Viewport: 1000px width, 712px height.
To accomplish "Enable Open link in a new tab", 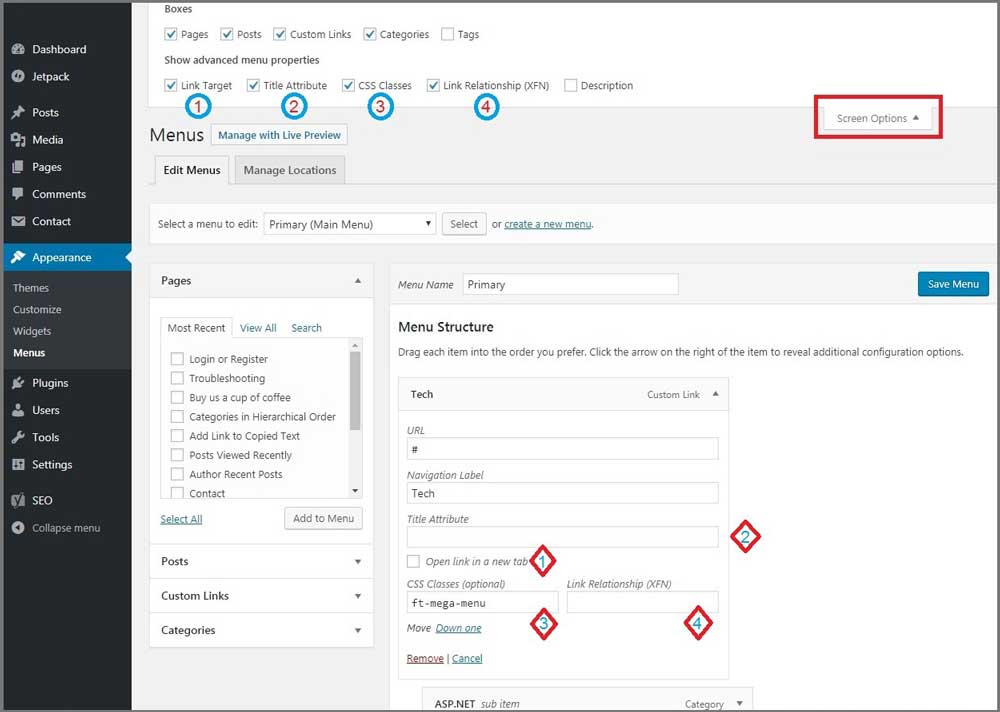I will pos(413,561).
